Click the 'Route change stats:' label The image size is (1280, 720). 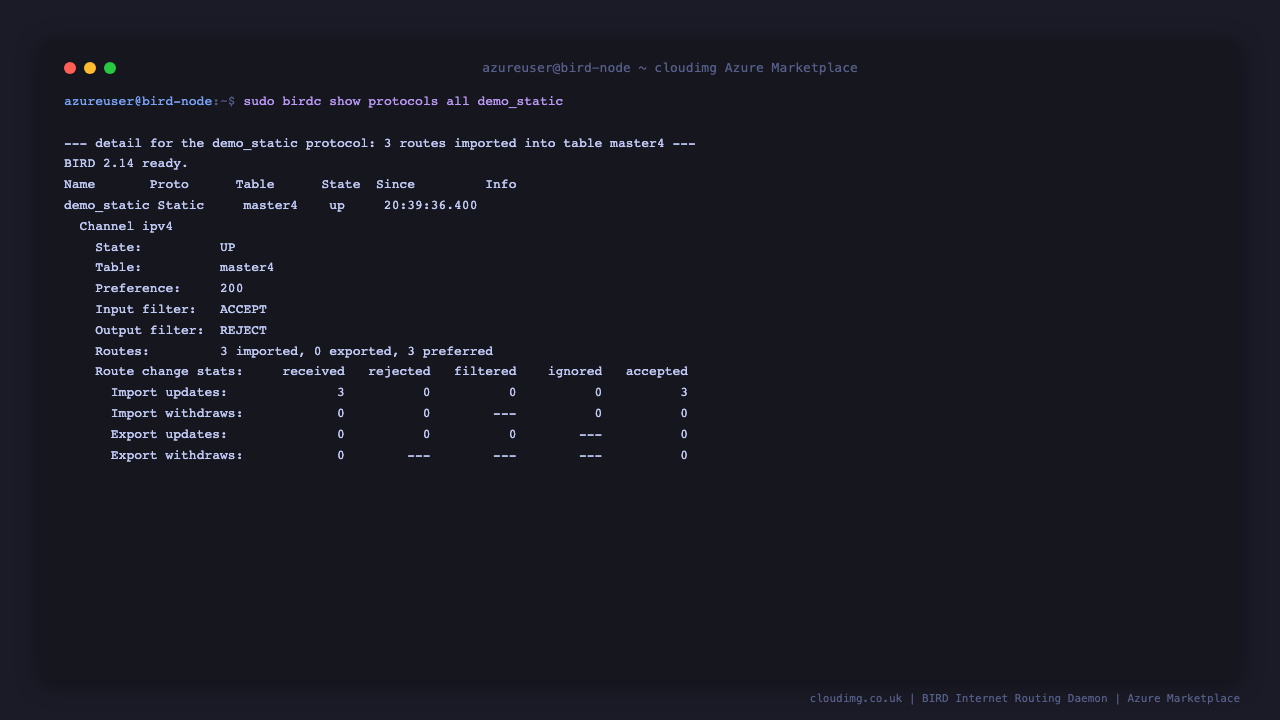coord(169,371)
